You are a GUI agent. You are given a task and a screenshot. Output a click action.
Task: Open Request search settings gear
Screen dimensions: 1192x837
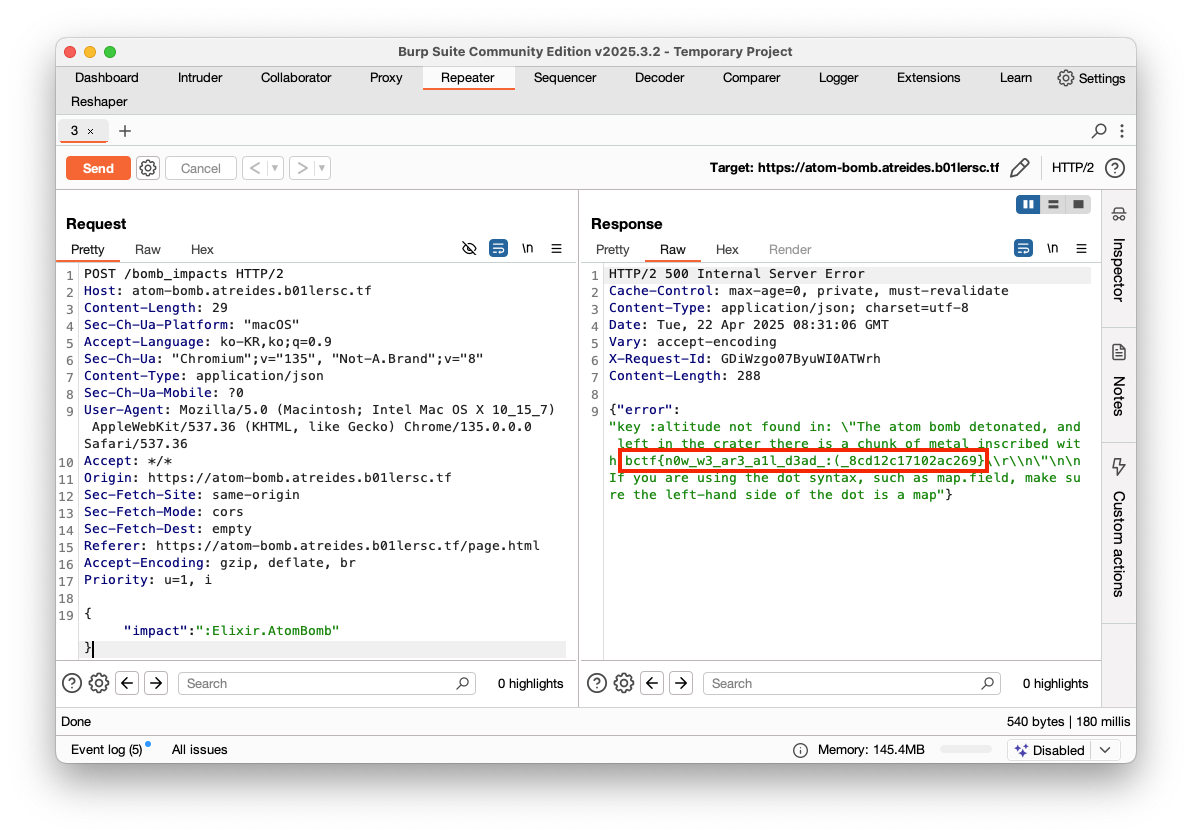pos(99,683)
